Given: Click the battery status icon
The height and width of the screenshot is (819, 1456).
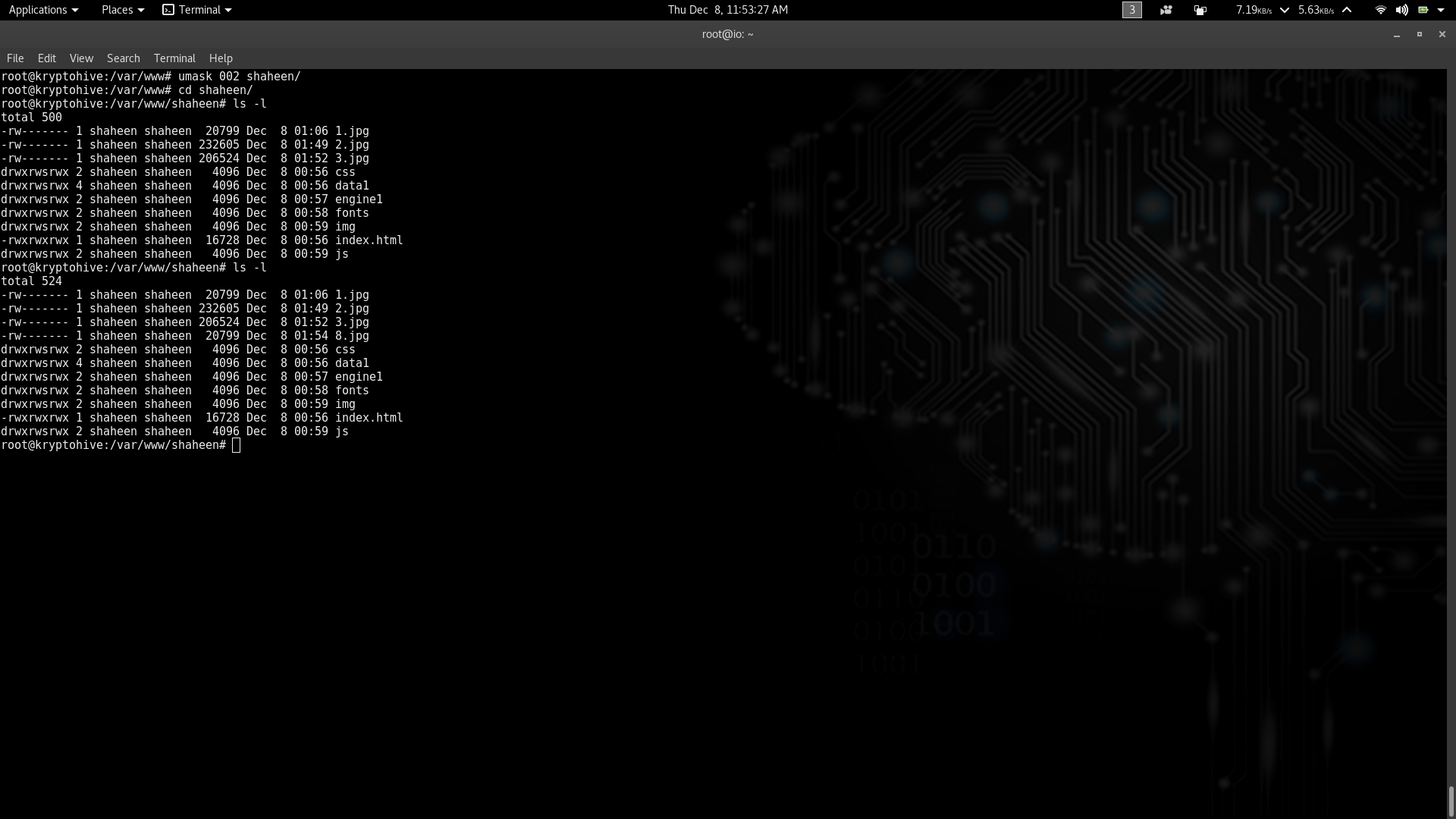Looking at the screenshot, I should pyautogui.click(x=1423, y=10).
